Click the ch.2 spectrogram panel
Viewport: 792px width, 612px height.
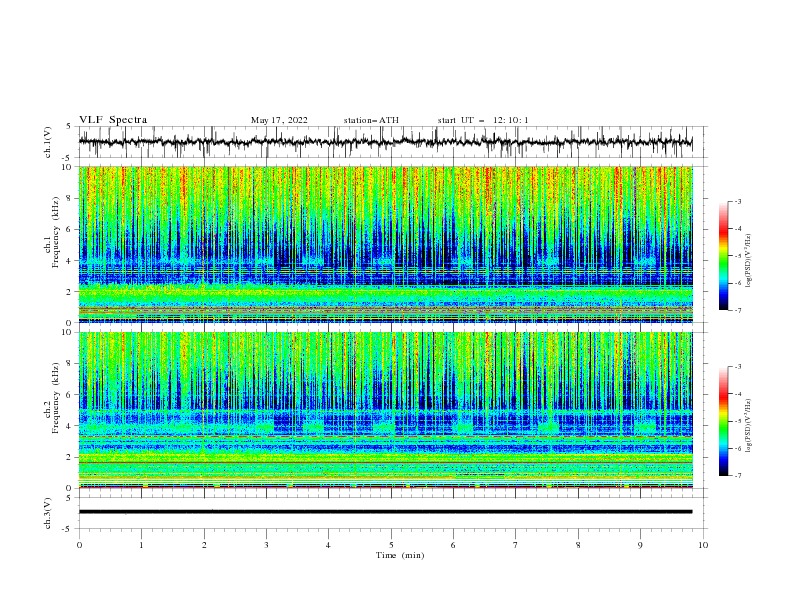click(386, 410)
